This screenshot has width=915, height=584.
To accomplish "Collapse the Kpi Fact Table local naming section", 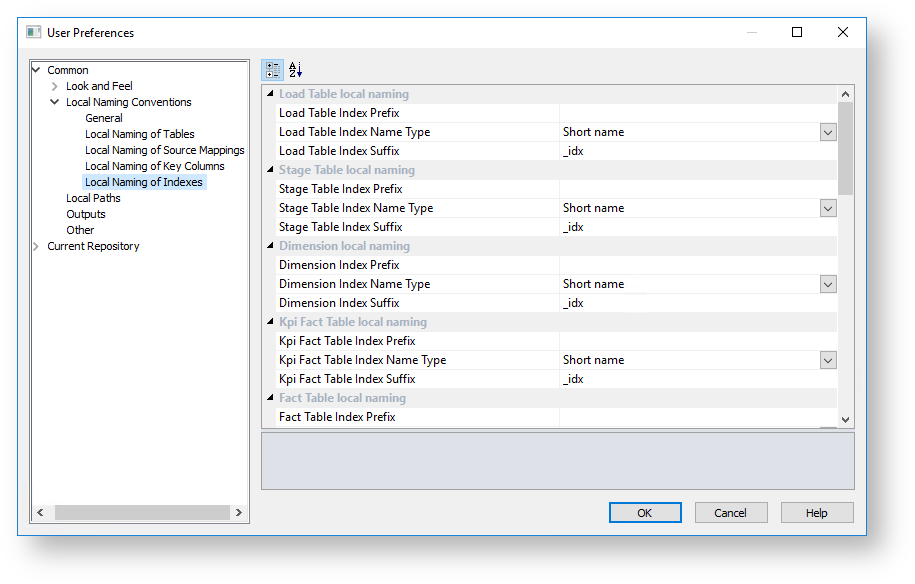I will point(270,322).
